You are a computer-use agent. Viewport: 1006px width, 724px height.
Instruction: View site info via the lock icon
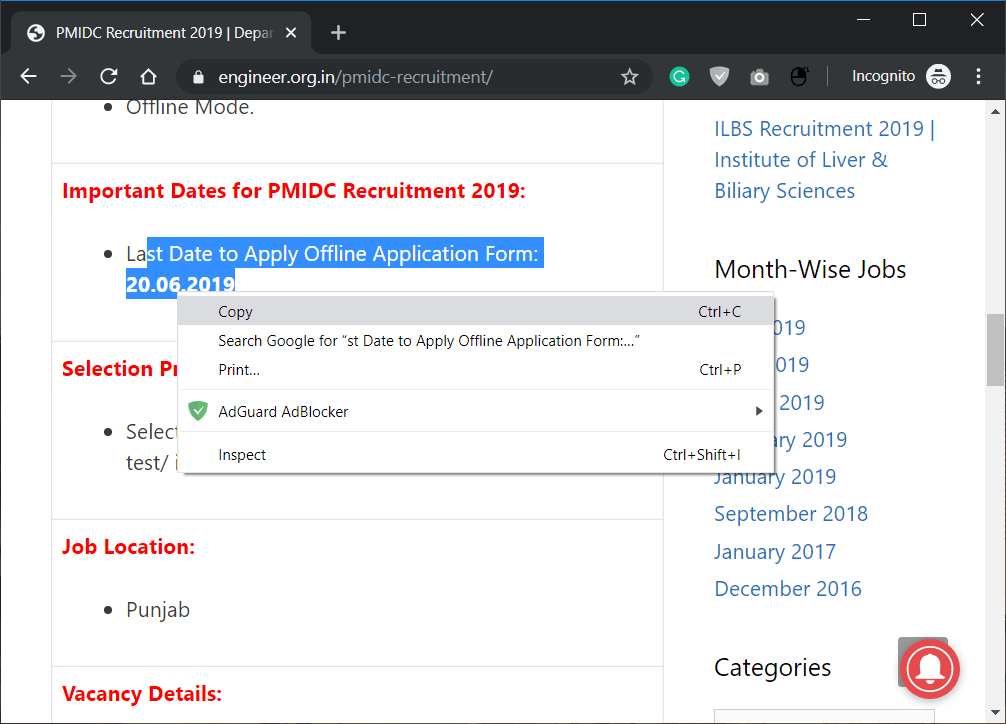198,77
